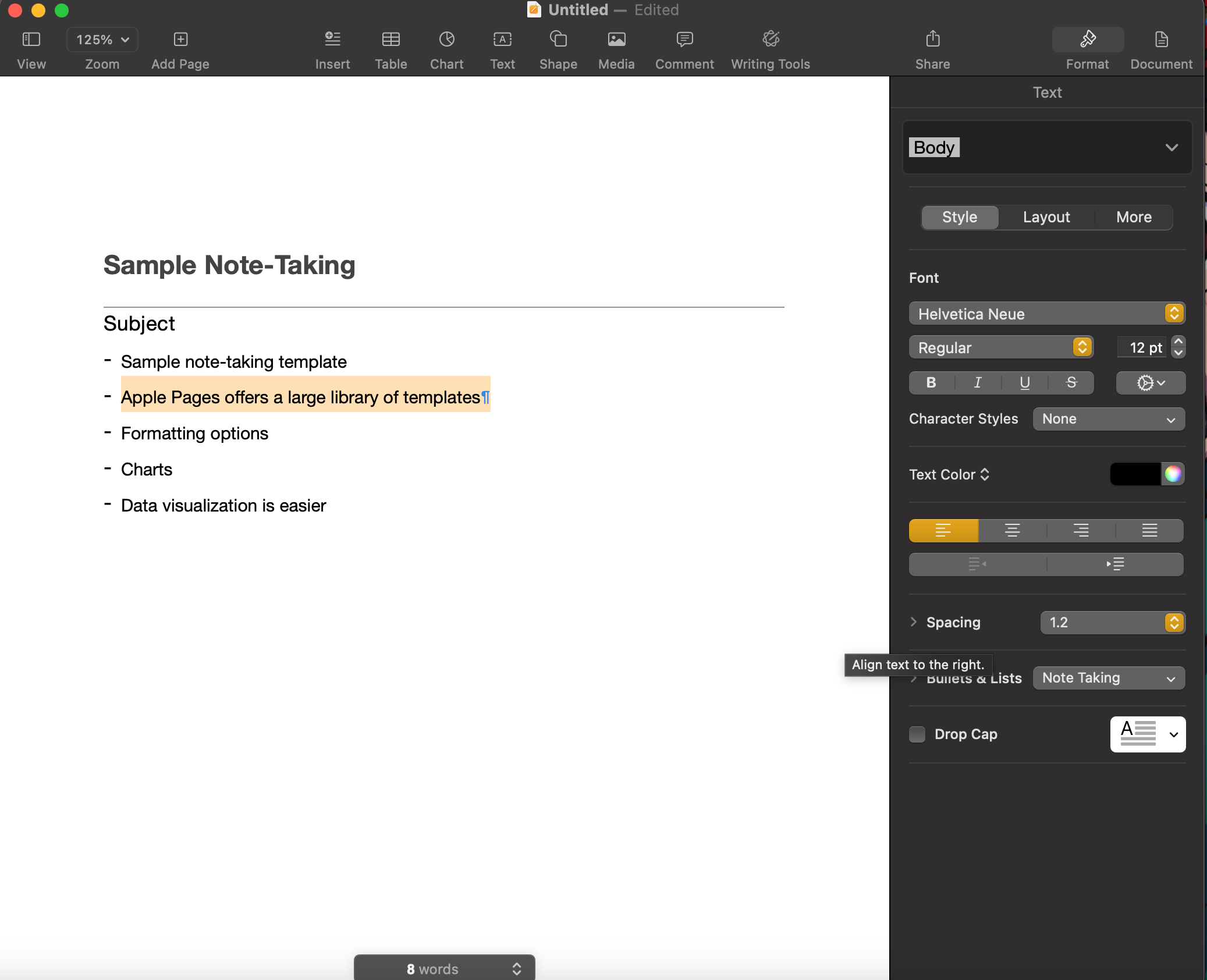Screen dimensions: 1207x980
Task: Toggle the Format inspector
Action: point(1087,40)
